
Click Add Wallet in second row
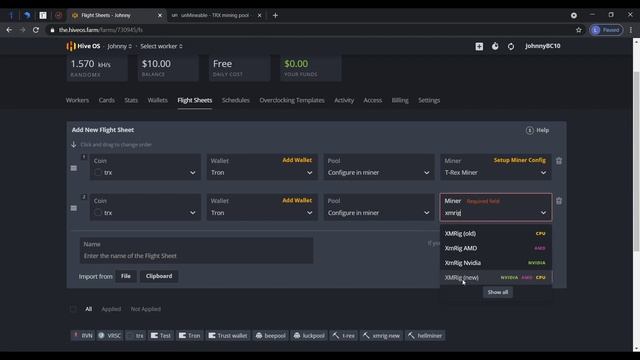(x=297, y=200)
